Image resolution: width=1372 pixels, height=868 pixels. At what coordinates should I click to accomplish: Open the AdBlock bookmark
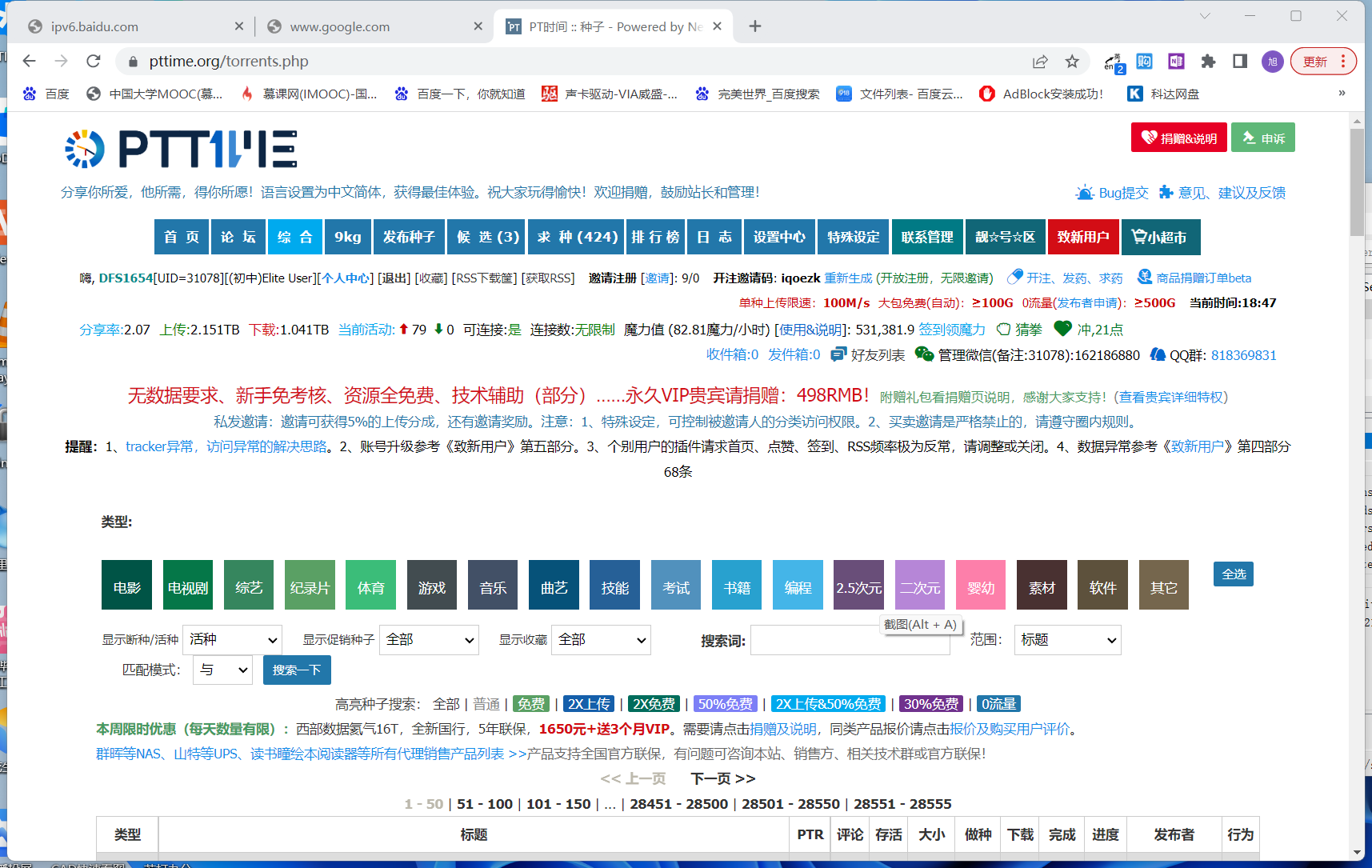coord(1042,94)
